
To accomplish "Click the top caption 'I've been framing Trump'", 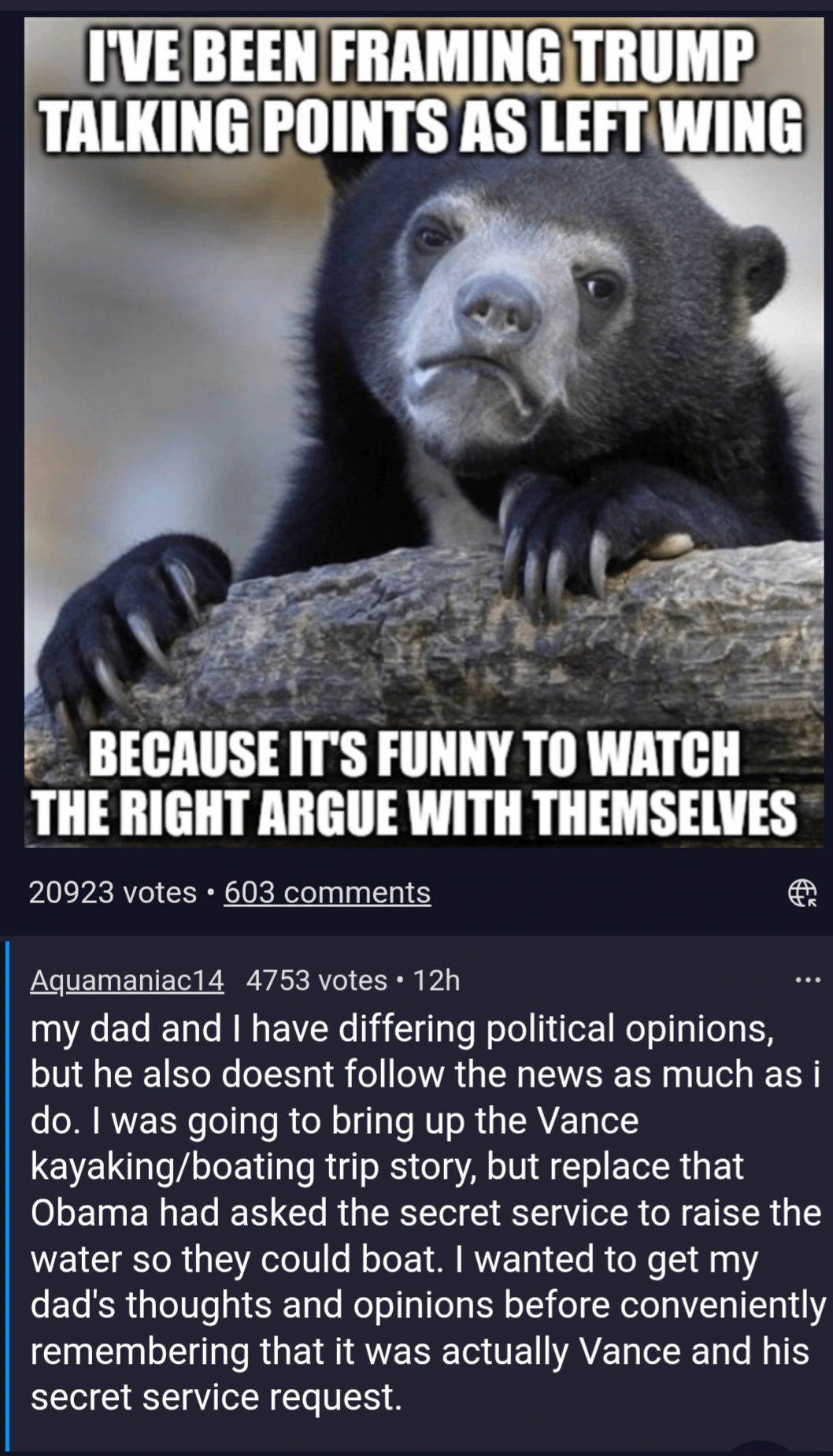I will coord(418,57).
